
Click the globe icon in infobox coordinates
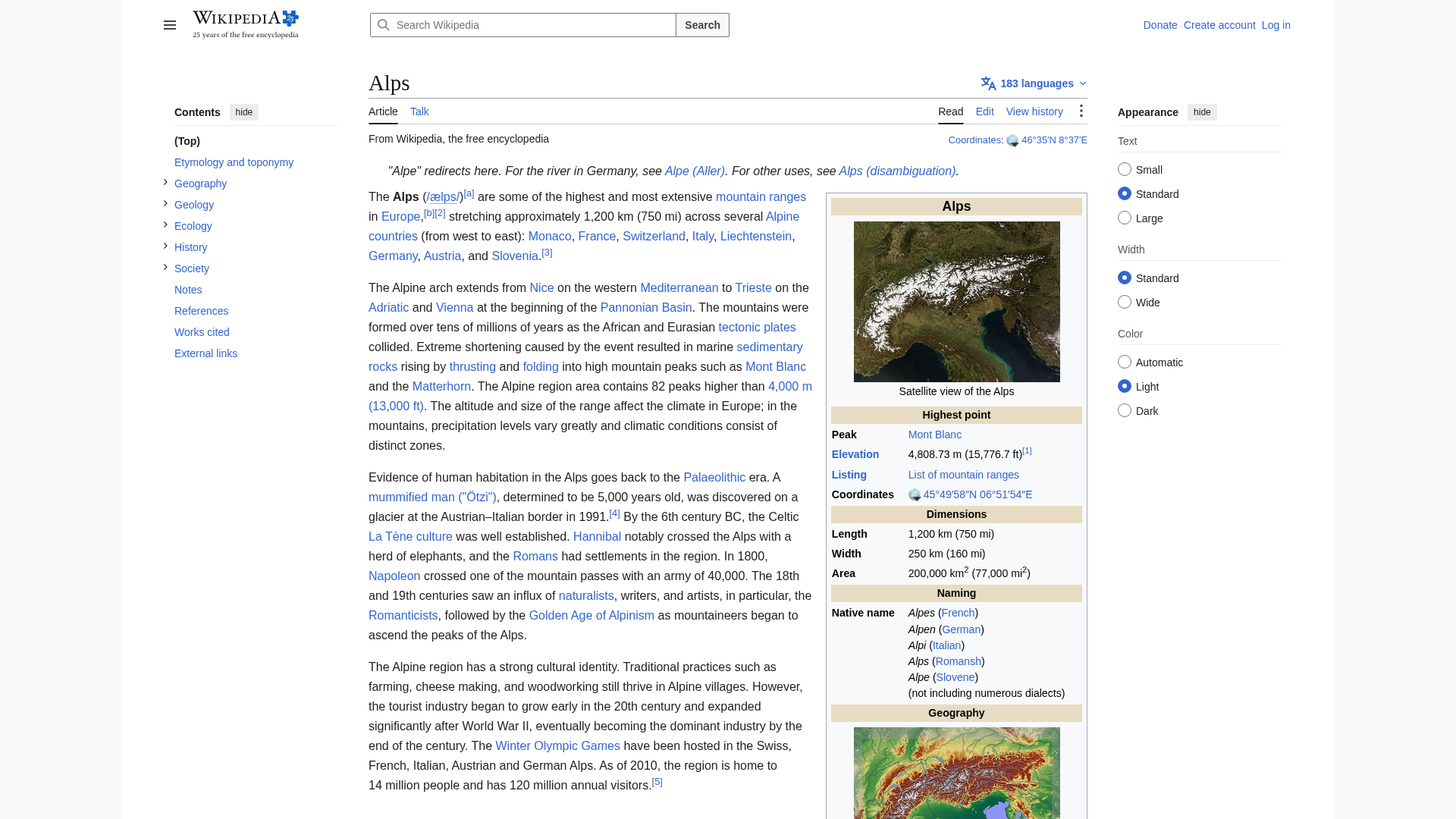(x=915, y=495)
